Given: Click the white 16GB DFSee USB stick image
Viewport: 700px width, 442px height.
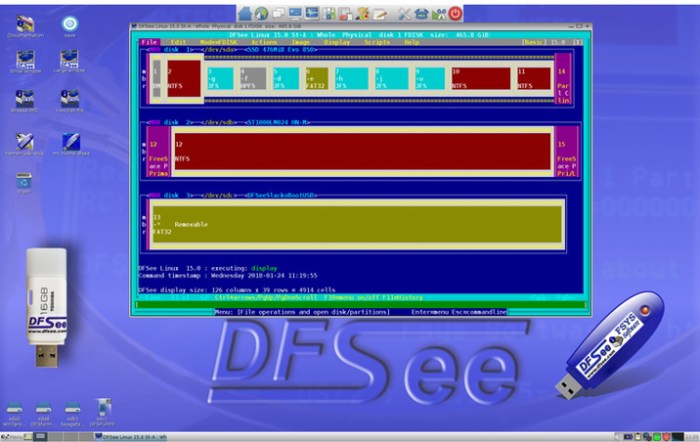Looking at the screenshot, I should pos(46,308).
